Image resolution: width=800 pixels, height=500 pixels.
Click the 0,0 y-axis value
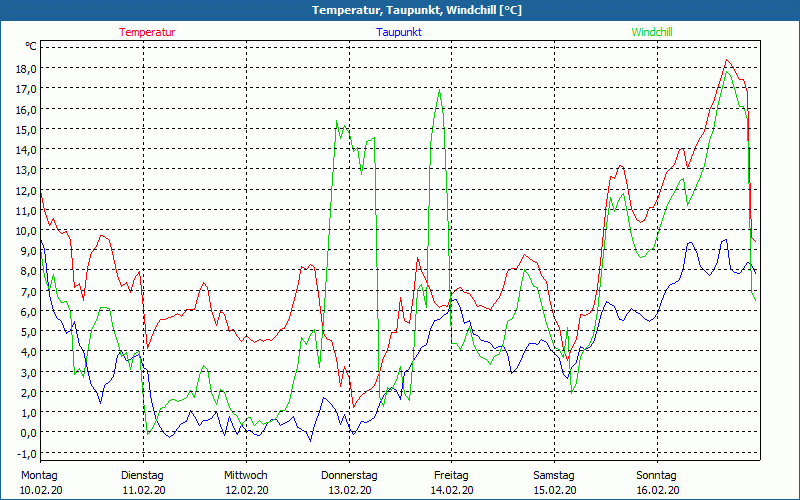coord(27,432)
